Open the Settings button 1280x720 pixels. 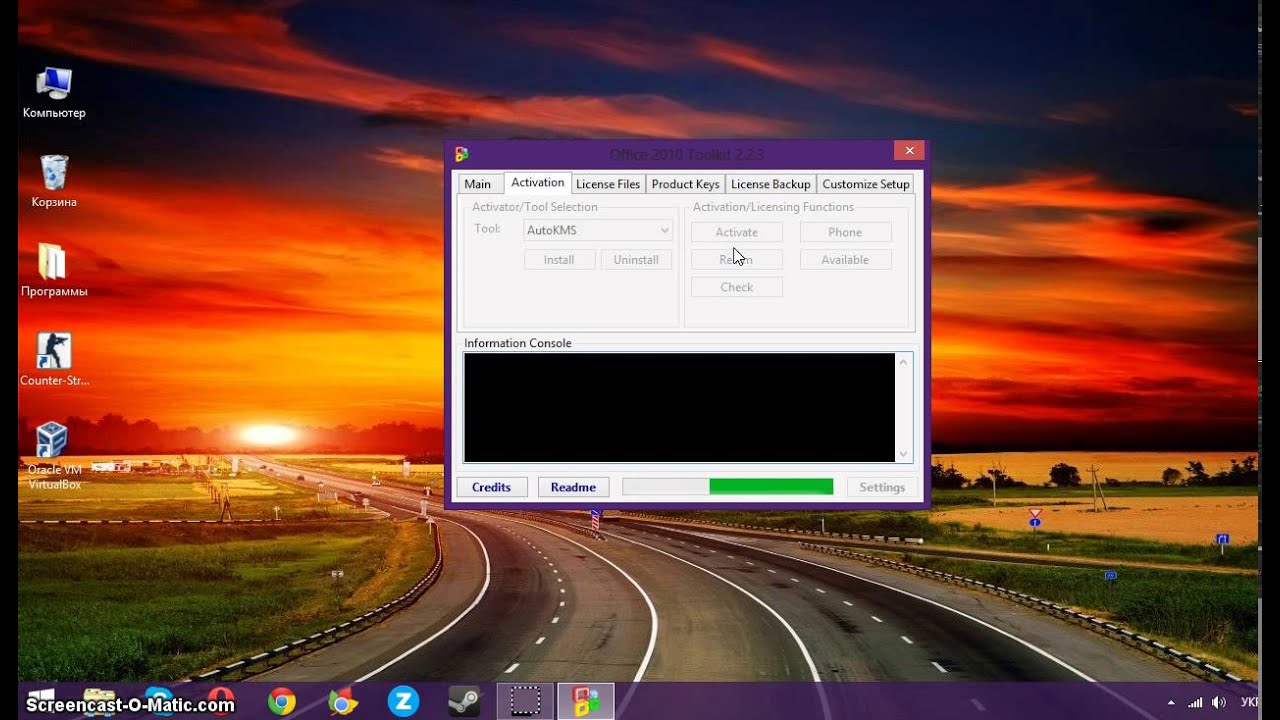(882, 487)
